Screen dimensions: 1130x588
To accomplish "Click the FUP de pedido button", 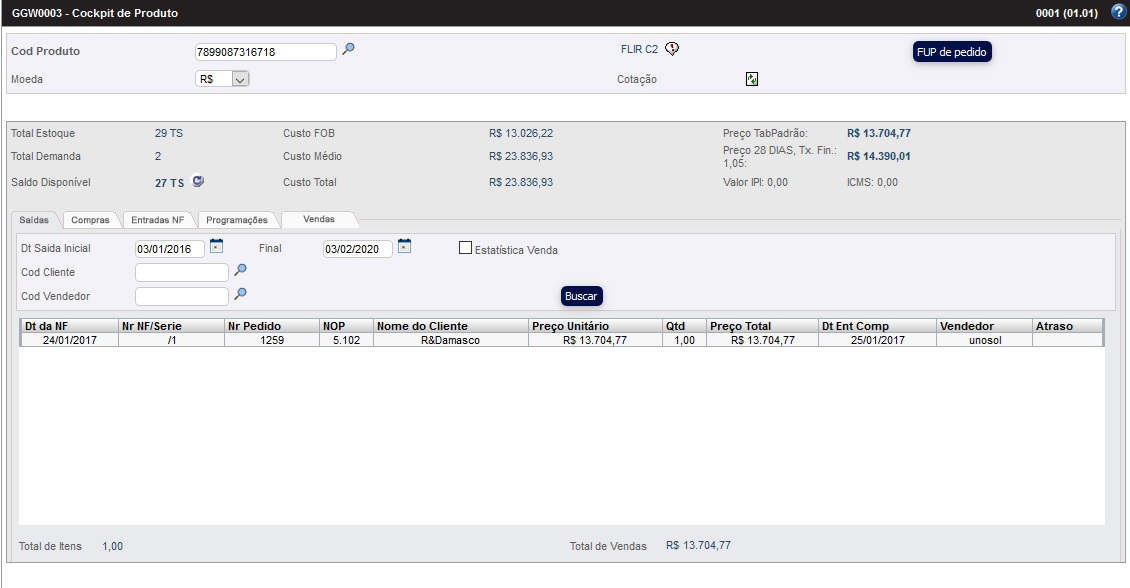I will click(951, 52).
